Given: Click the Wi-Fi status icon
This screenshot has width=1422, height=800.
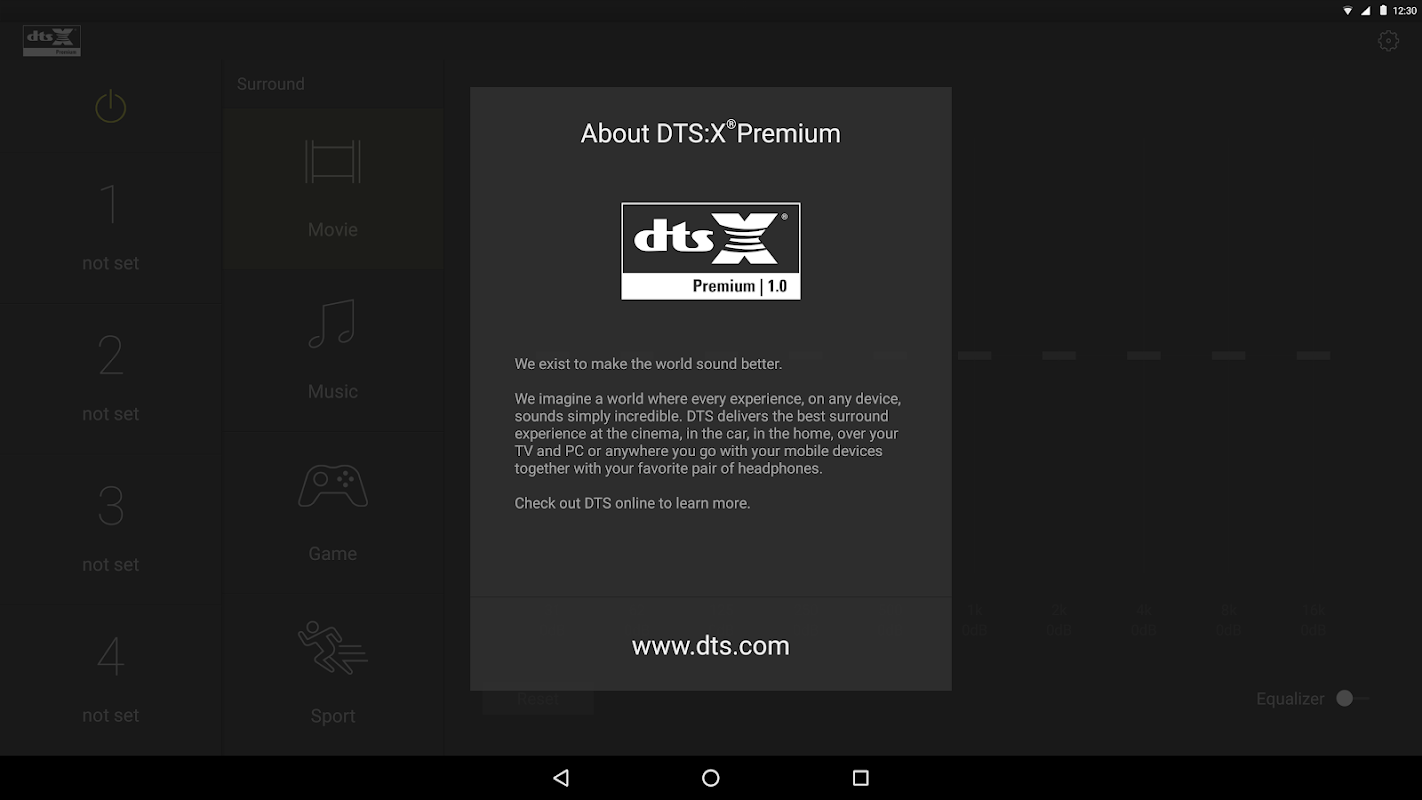Looking at the screenshot, I should click(1347, 10).
